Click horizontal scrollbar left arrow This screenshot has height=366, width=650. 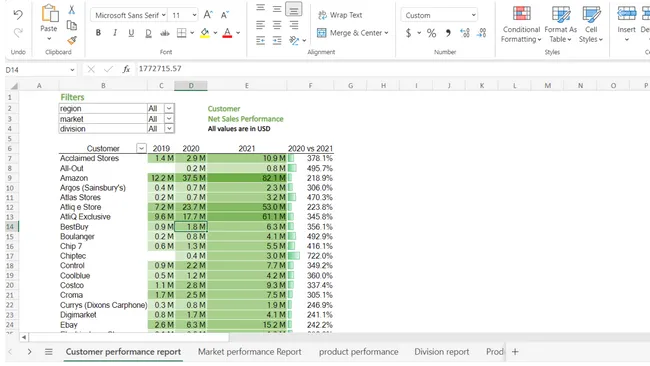click(x=24, y=337)
